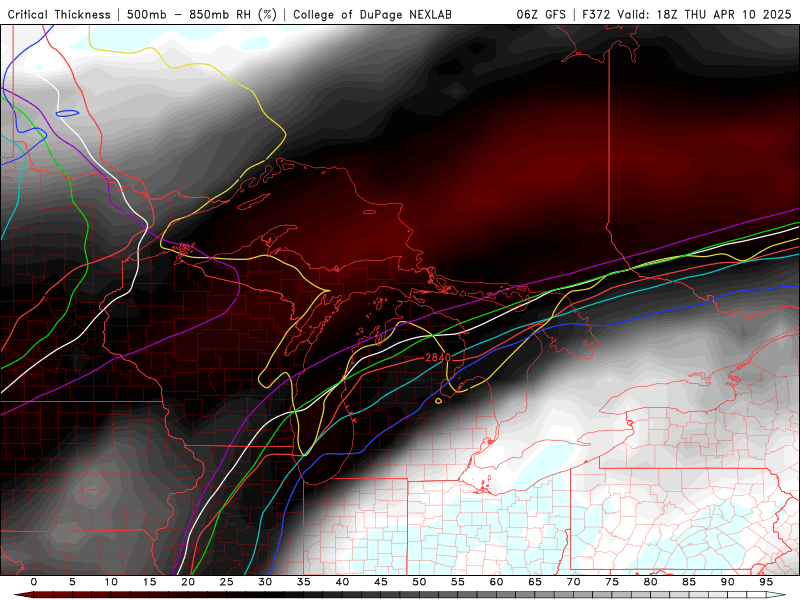Screen dimensions: 800x600
Task: Click the 15 value on the RH scale
Action: pos(149,582)
